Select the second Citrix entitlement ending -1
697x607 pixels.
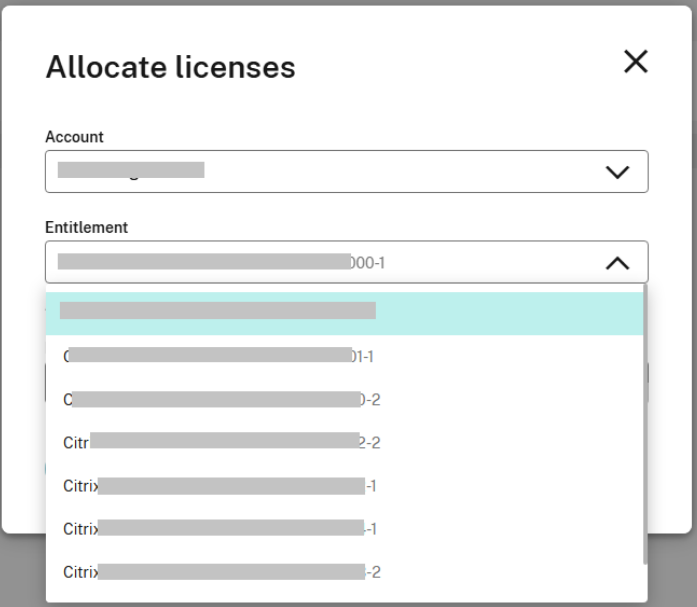[x=344, y=529]
